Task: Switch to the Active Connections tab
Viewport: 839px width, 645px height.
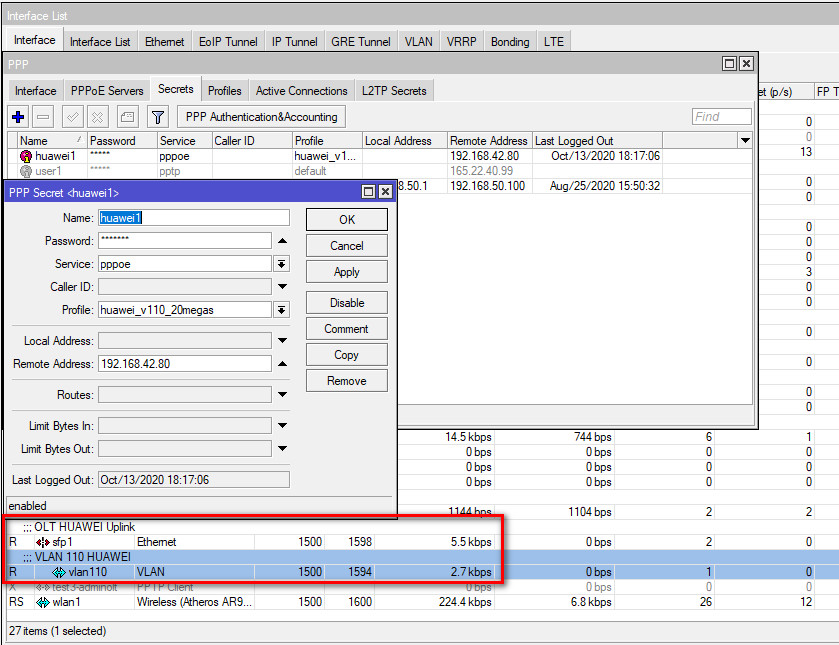Action: pos(301,91)
